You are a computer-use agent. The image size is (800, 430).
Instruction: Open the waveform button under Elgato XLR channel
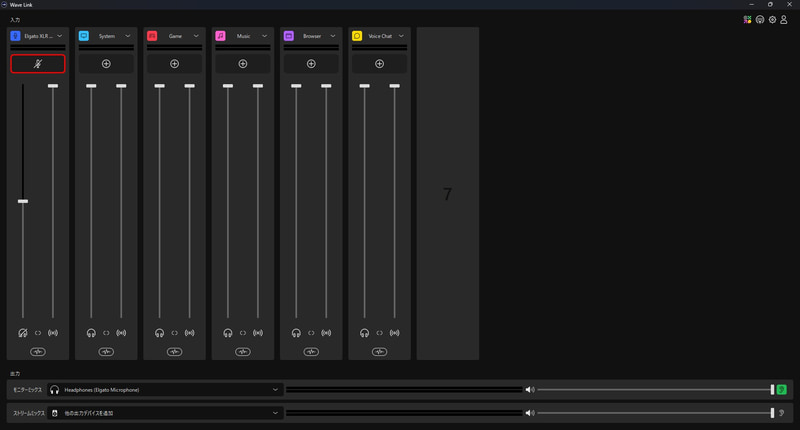[38, 351]
